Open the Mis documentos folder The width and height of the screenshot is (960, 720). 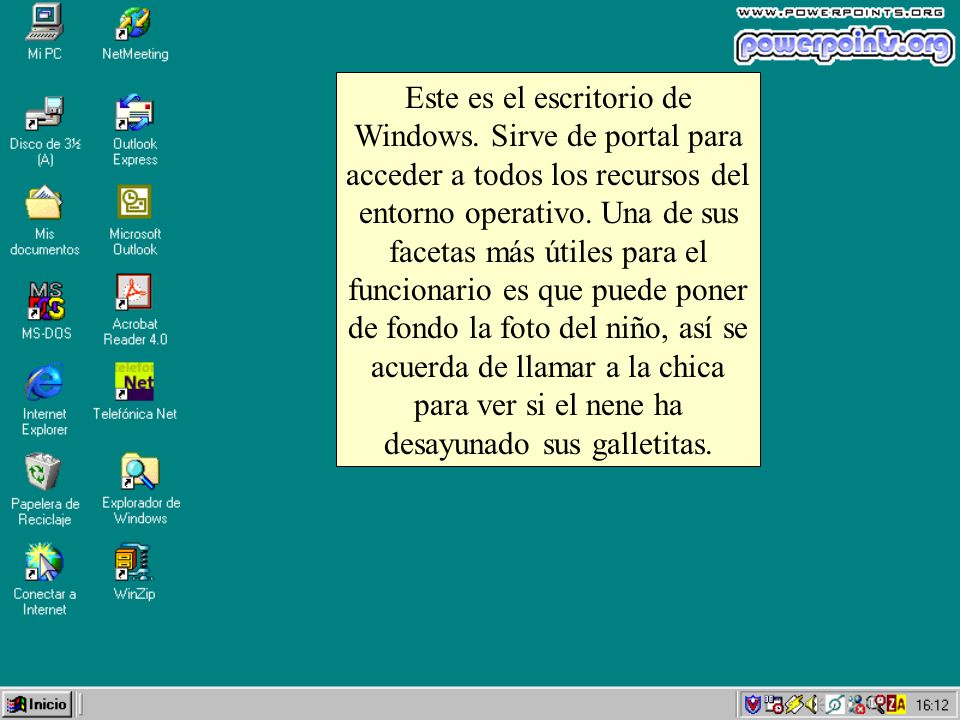pos(45,220)
